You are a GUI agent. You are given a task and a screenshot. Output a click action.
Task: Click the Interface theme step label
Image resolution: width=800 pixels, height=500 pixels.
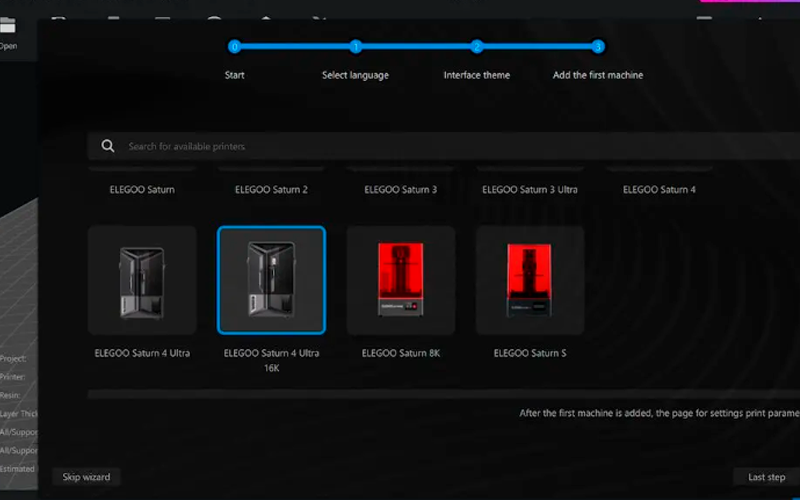[477, 75]
